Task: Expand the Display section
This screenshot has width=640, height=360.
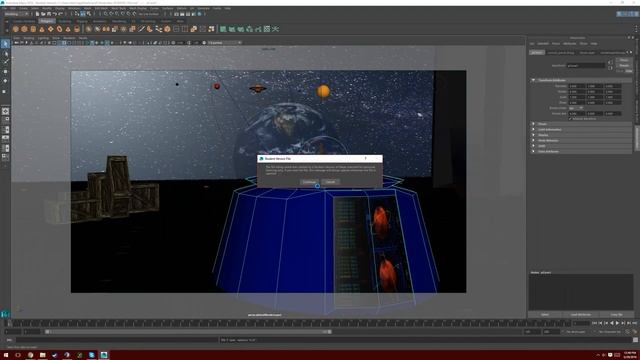Action: pos(581,135)
